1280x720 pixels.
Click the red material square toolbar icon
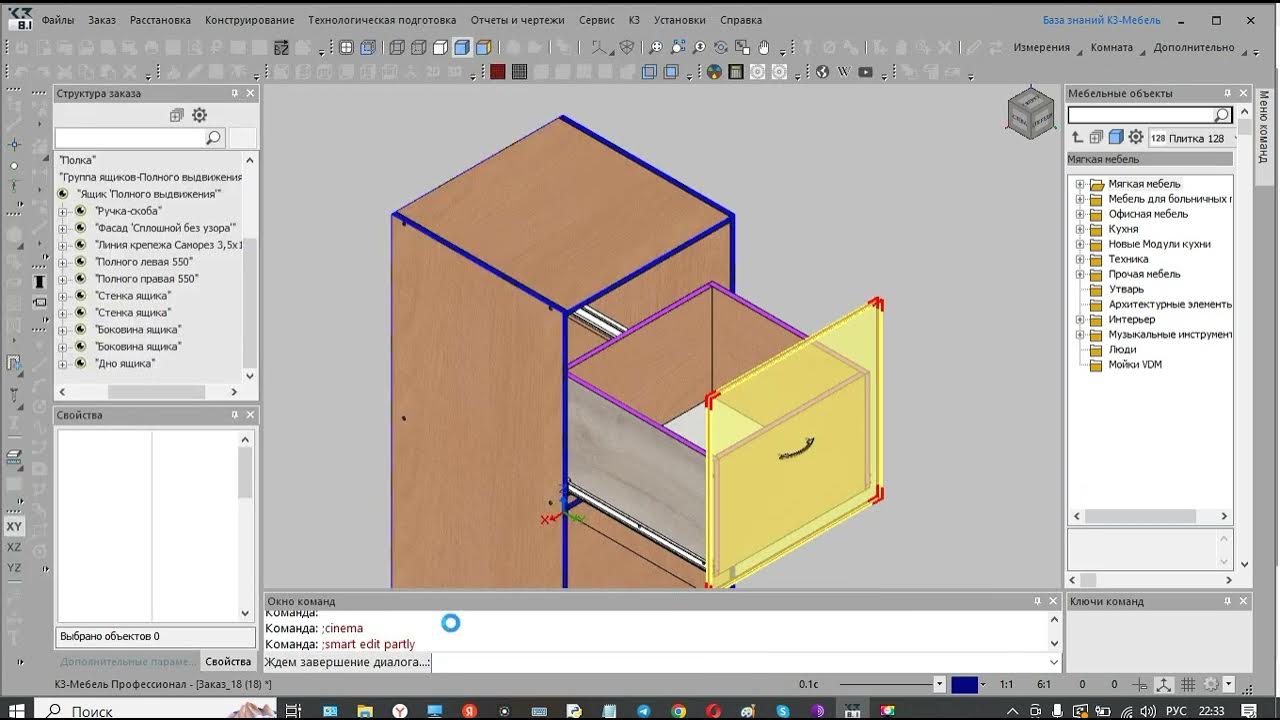tap(497, 72)
